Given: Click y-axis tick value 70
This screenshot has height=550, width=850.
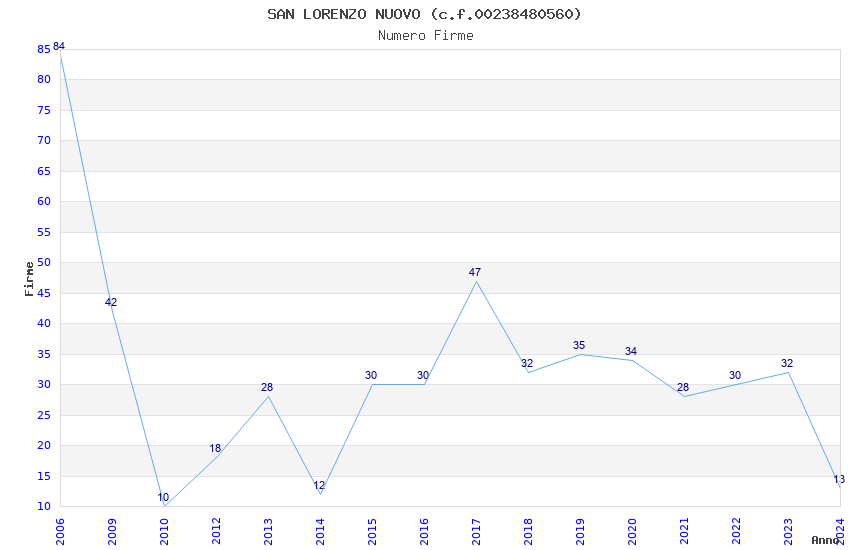Looking at the screenshot, I should [x=44, y=140].
